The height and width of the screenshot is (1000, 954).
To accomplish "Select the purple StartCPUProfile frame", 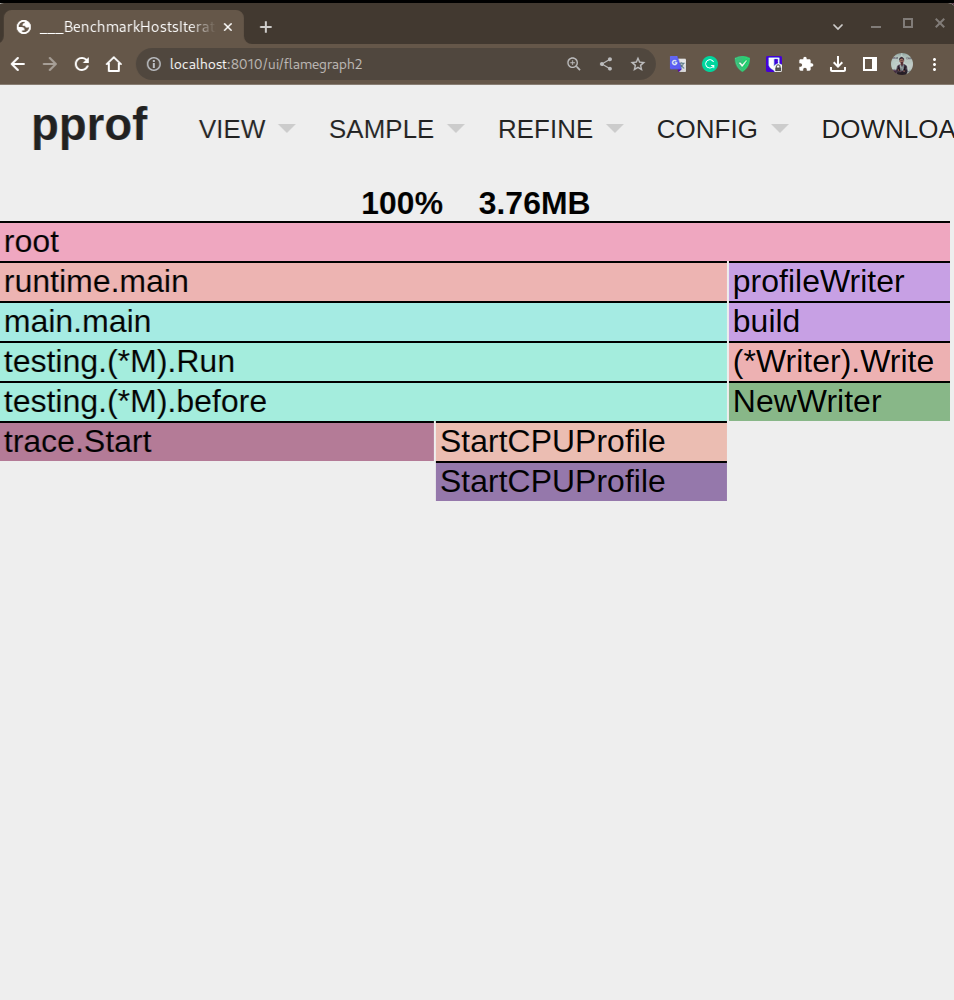I will (x=582, y=482).
